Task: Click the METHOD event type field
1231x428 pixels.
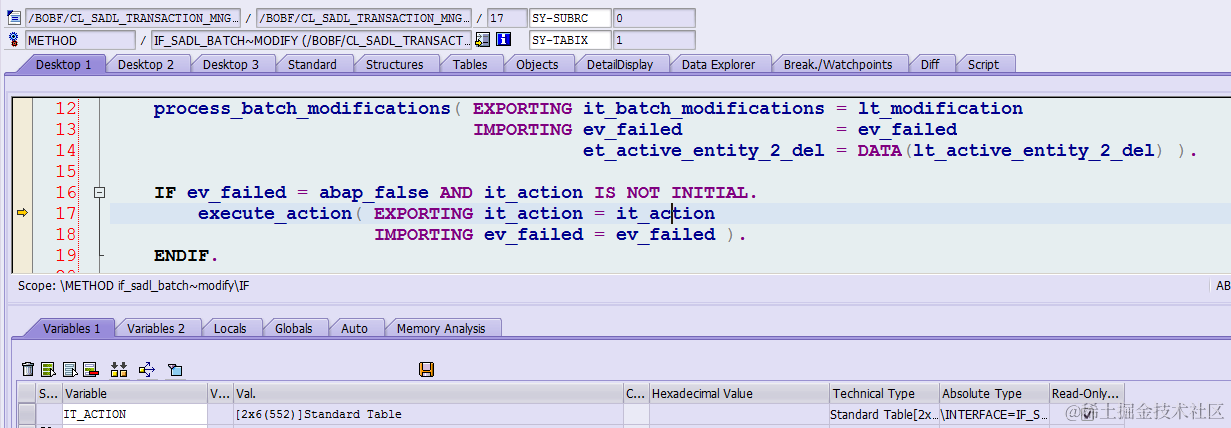Action: click(x=80, y=40)
